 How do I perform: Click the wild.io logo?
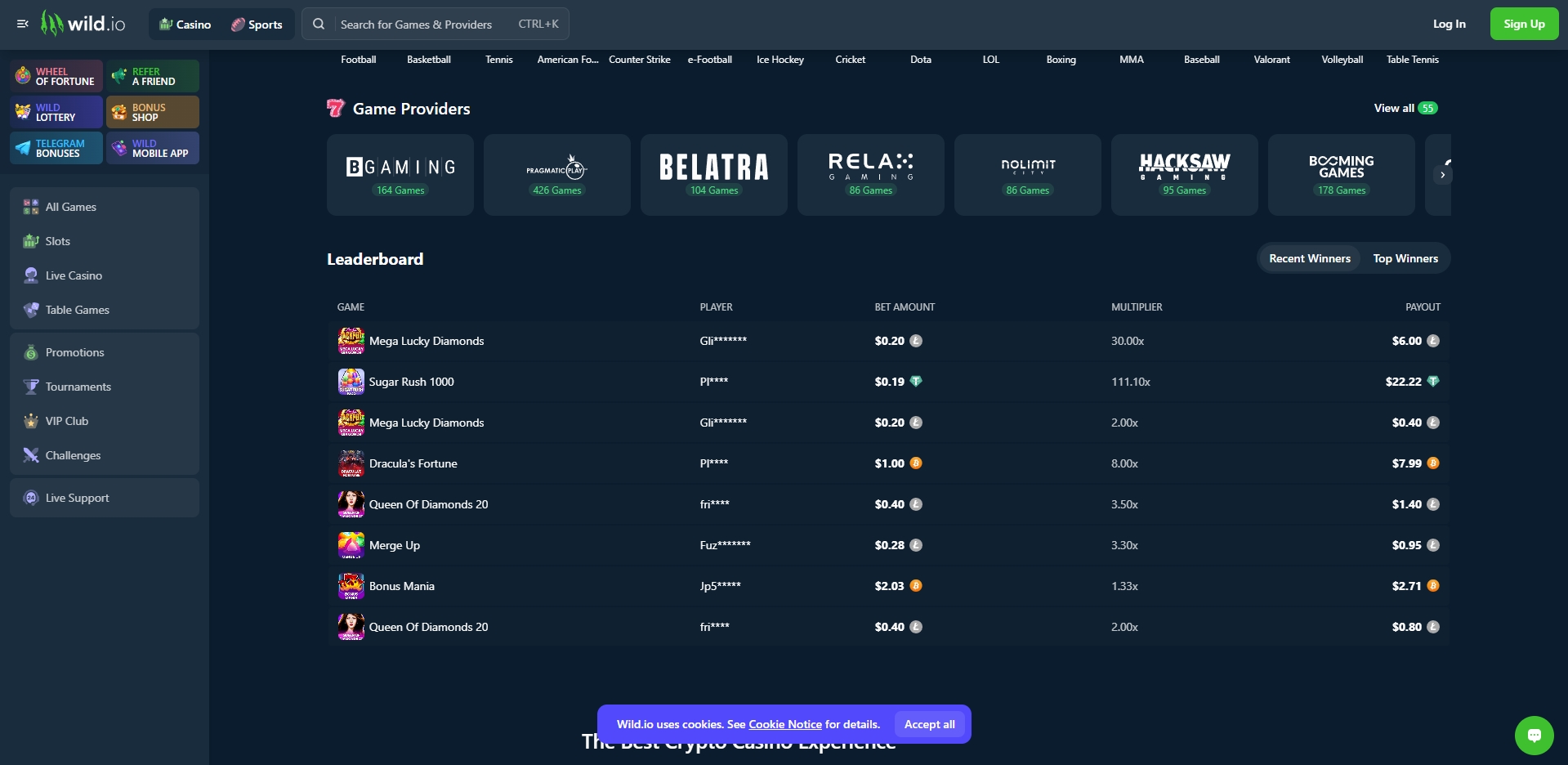(x=83, y=24)
